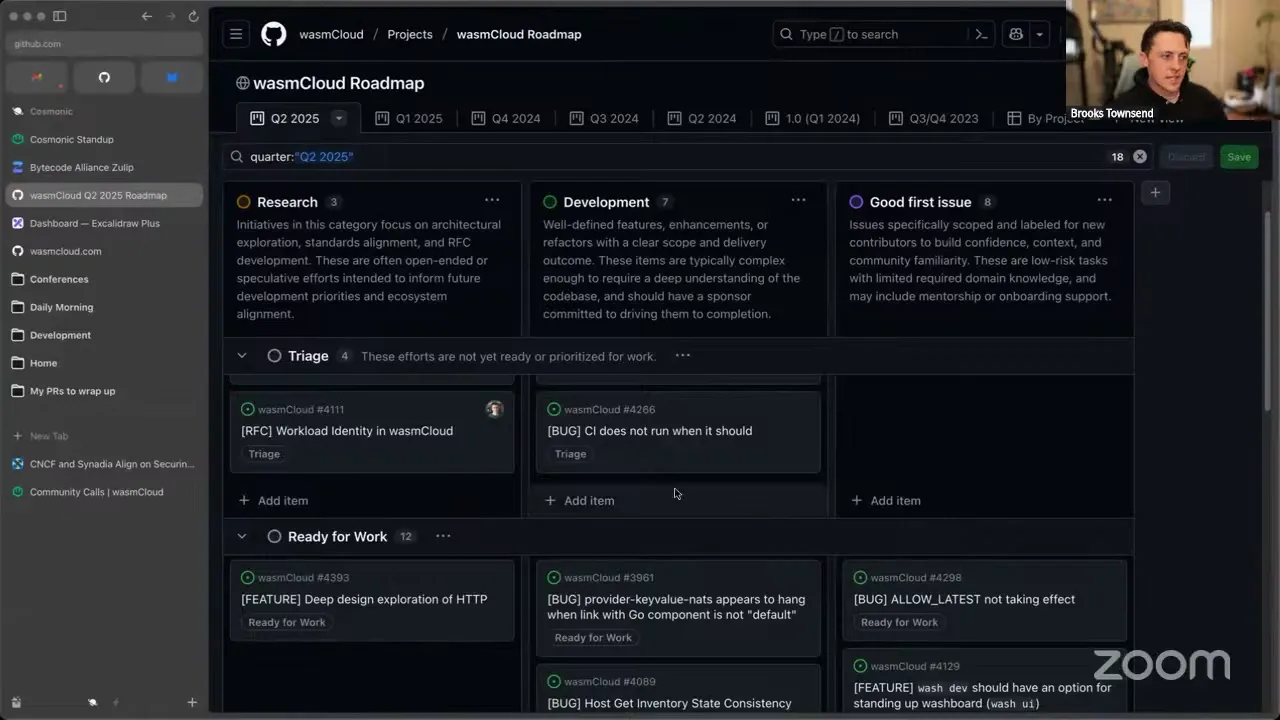1280x720 pixels.
Task: Expand the Daily Morning folder
Action: click(x=104, y=307)
